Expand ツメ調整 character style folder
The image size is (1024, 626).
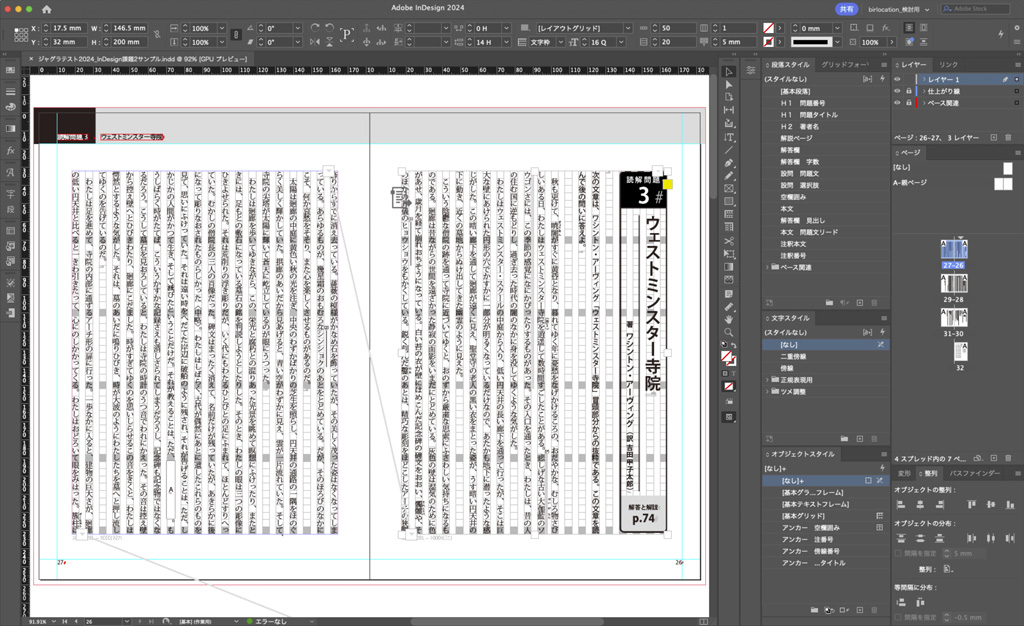coord(767,392)
